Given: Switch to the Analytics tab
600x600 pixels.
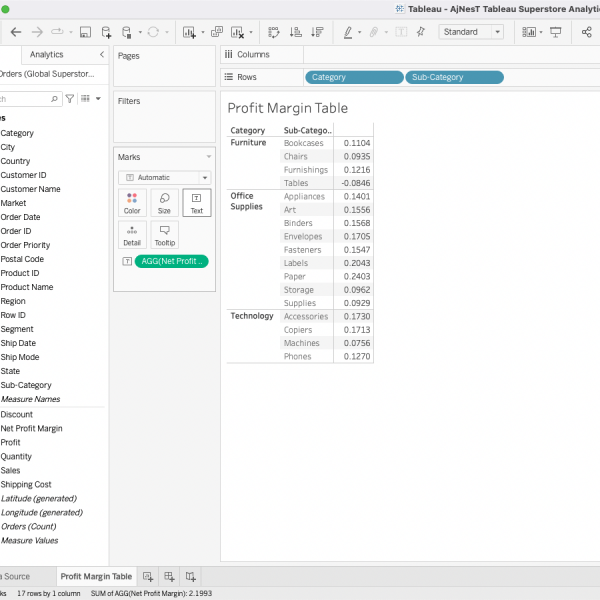Looking at the screenshot, I should coord(46,55).
